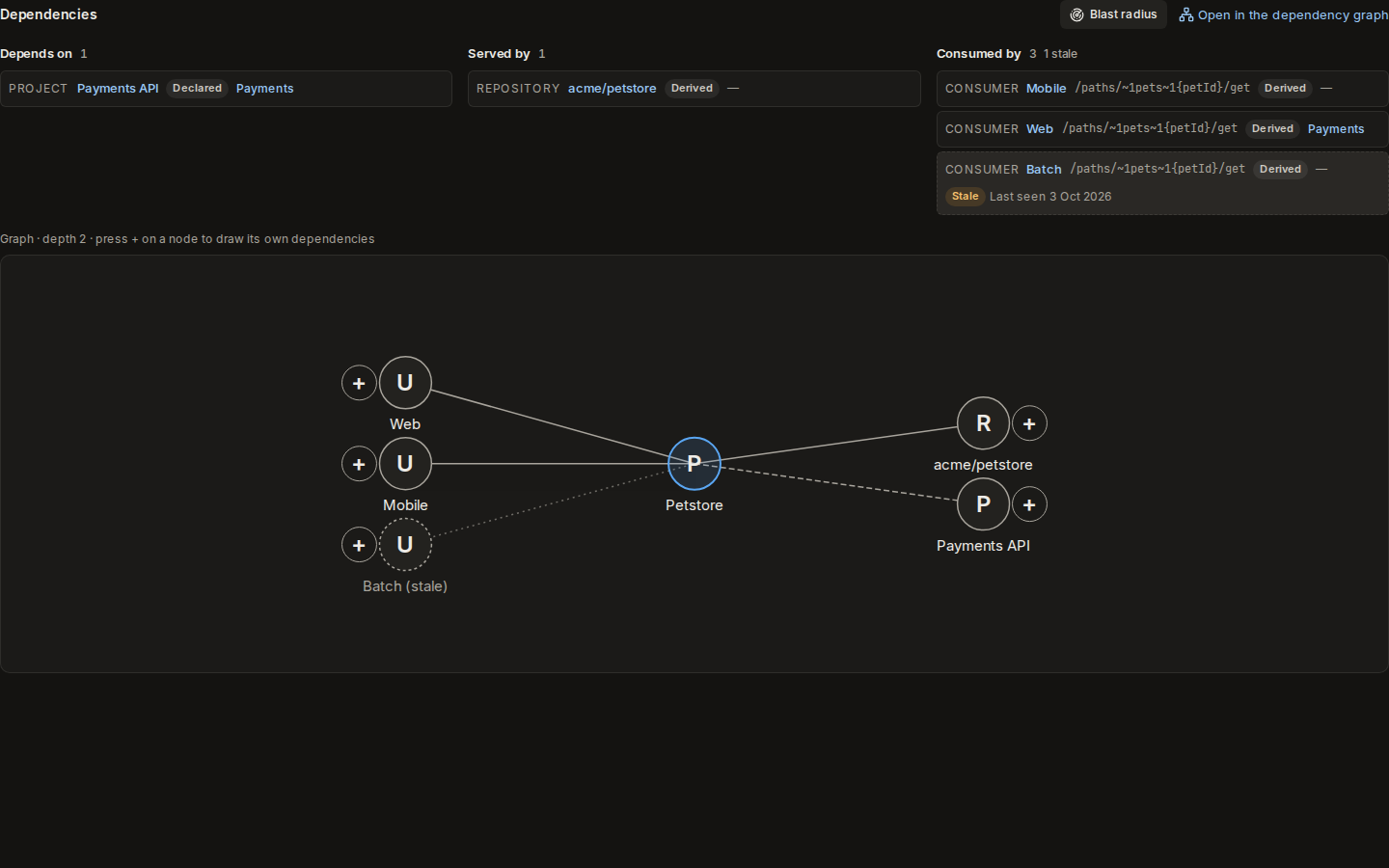The image size is (1389, 868).
Task: Open the acme/petstore repository link
Action: coord(612,89)
